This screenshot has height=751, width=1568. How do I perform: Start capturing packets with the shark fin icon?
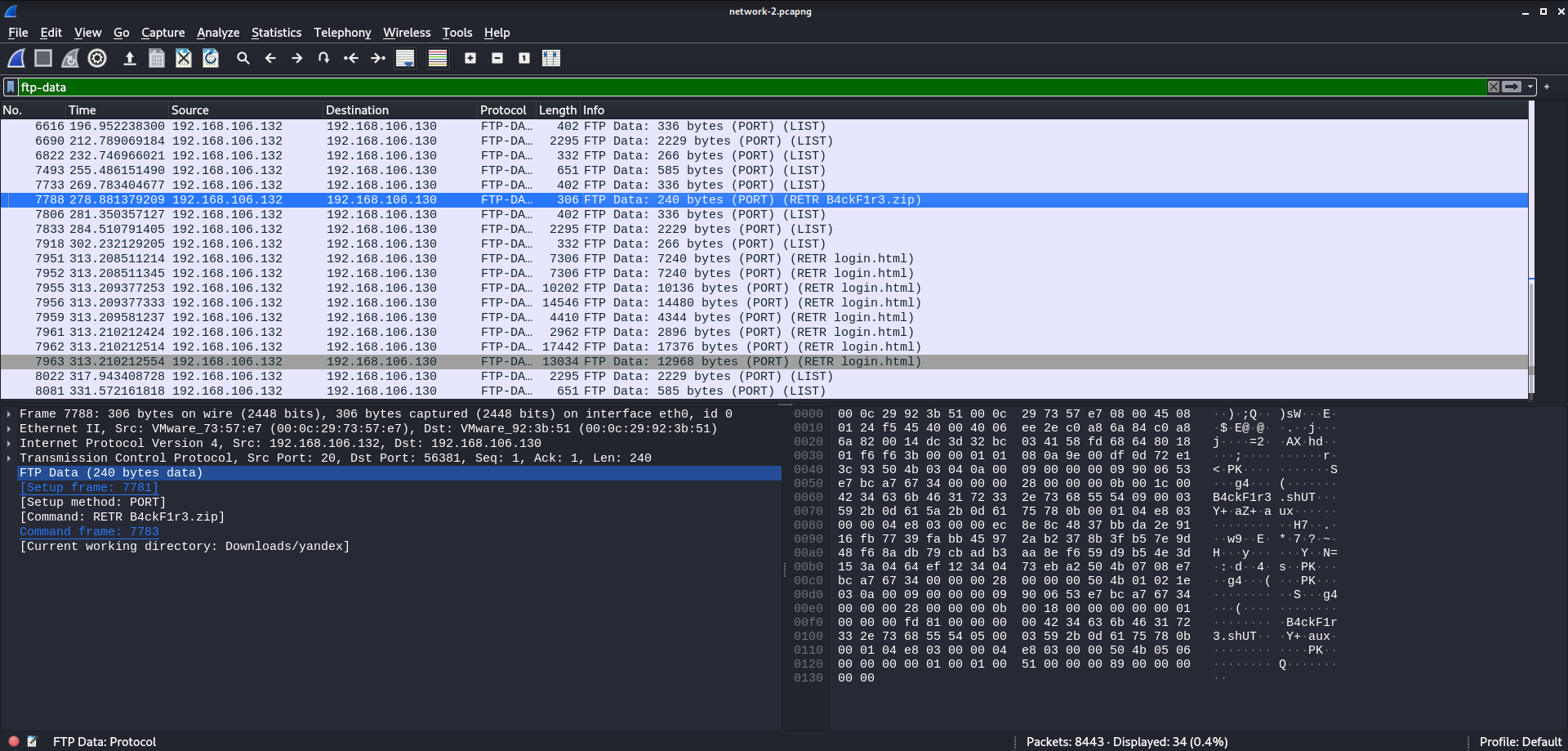pos(16,58)
